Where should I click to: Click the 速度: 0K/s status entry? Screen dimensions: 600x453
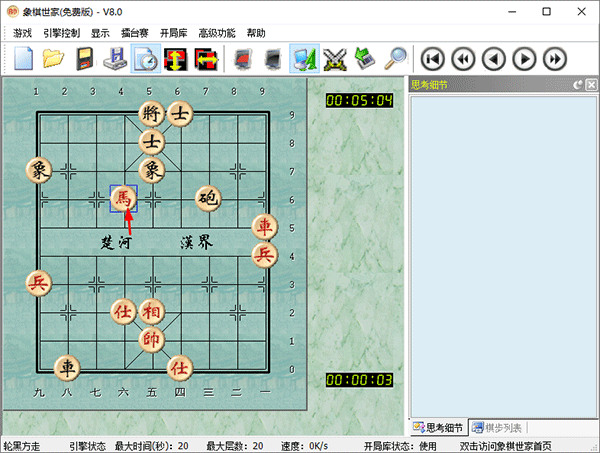tap(305, 446)
